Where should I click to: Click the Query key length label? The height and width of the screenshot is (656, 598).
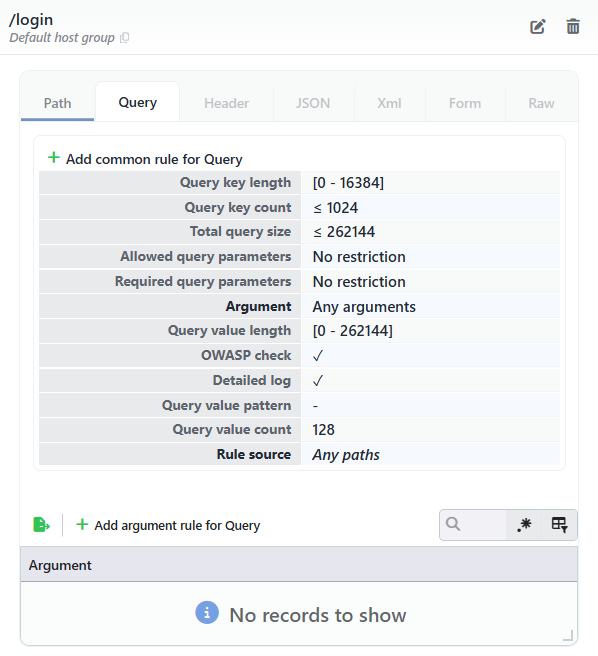[235, 182]
